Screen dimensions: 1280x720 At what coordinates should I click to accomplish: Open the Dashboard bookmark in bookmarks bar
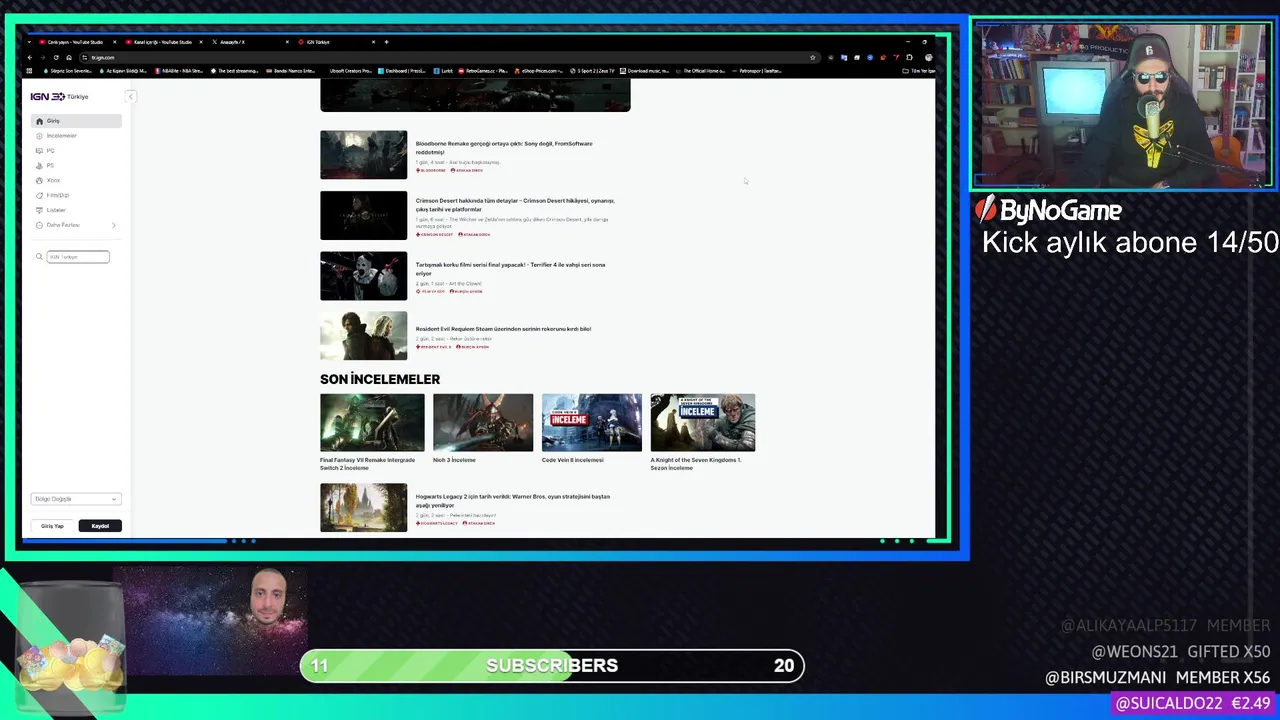click(402, 71)
